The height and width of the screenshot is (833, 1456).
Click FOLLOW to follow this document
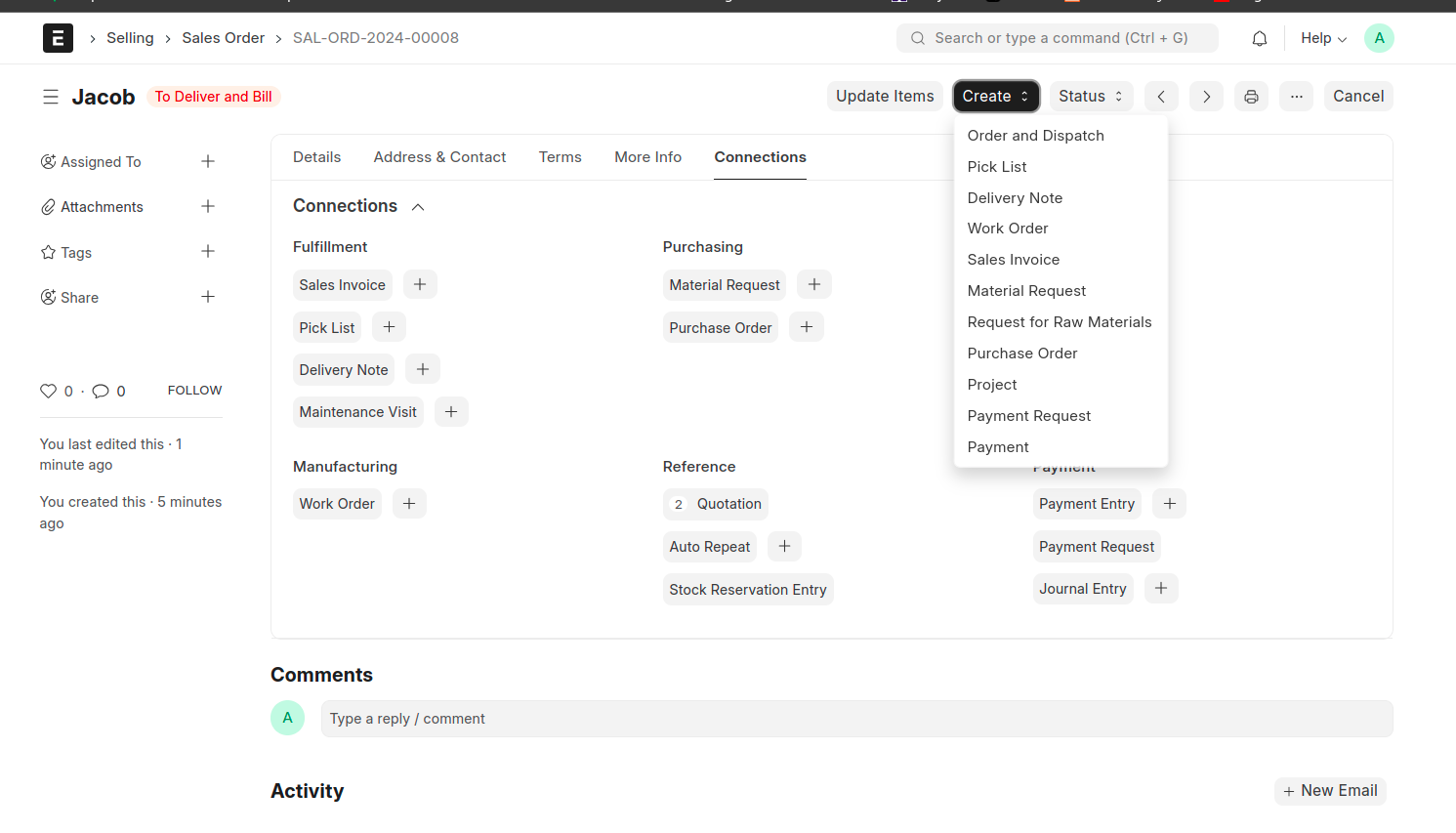(x=194, y=390)
